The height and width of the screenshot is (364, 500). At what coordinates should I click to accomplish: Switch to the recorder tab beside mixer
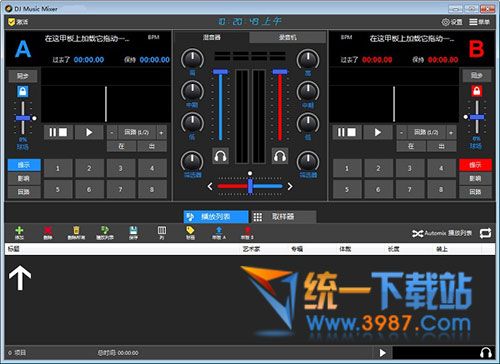287,37
